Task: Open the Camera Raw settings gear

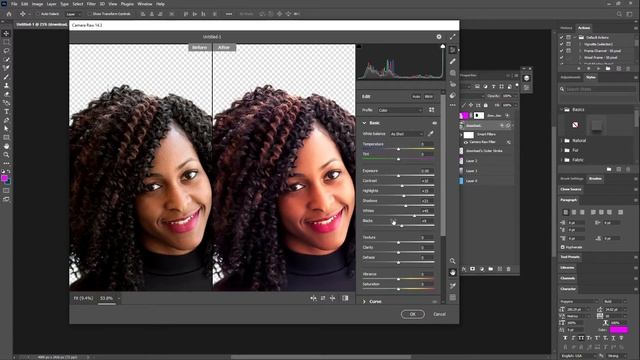Action: (x=439, y=37)
